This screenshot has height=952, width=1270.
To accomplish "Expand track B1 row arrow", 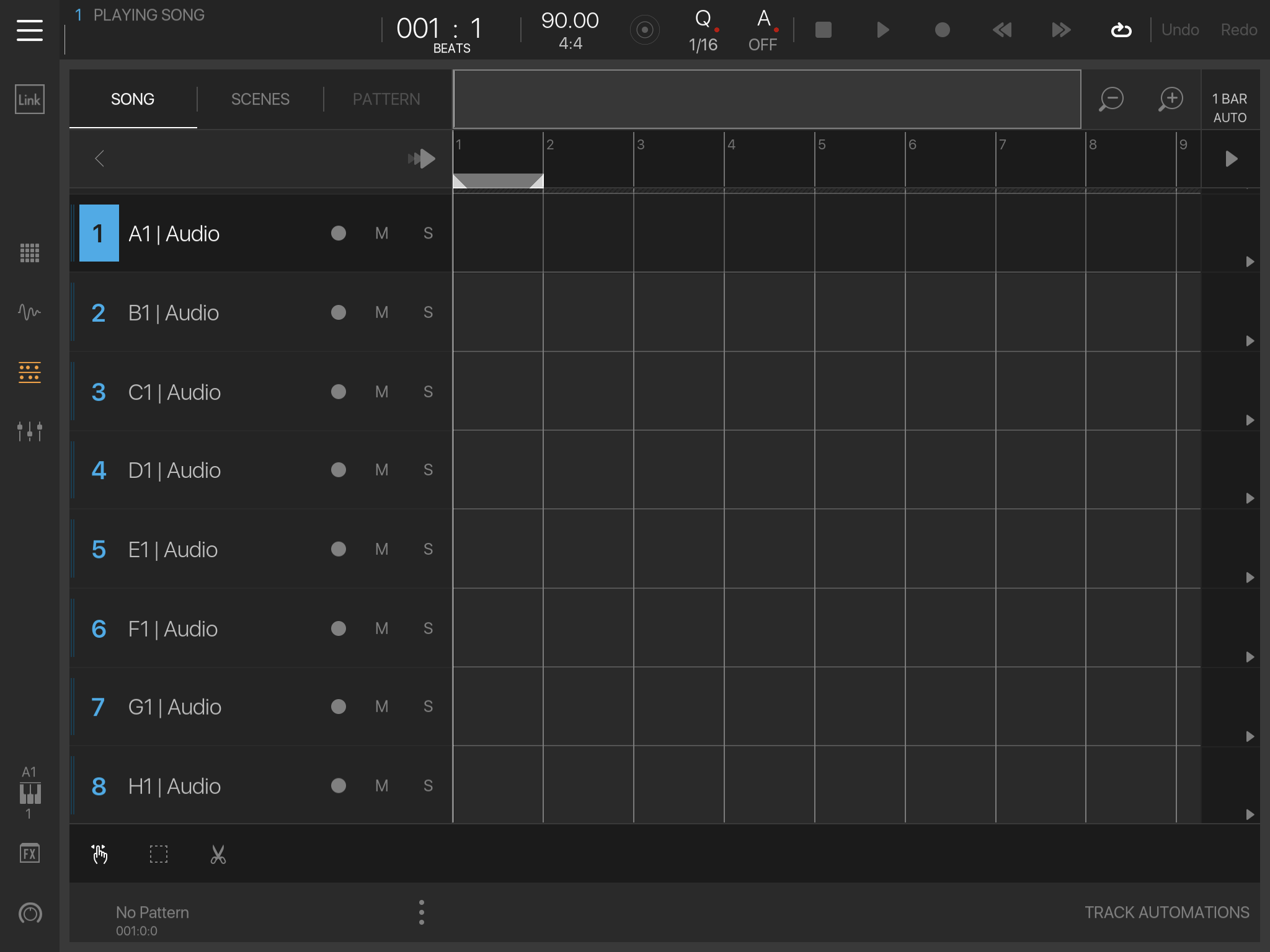I will (x=1250, y=341).
